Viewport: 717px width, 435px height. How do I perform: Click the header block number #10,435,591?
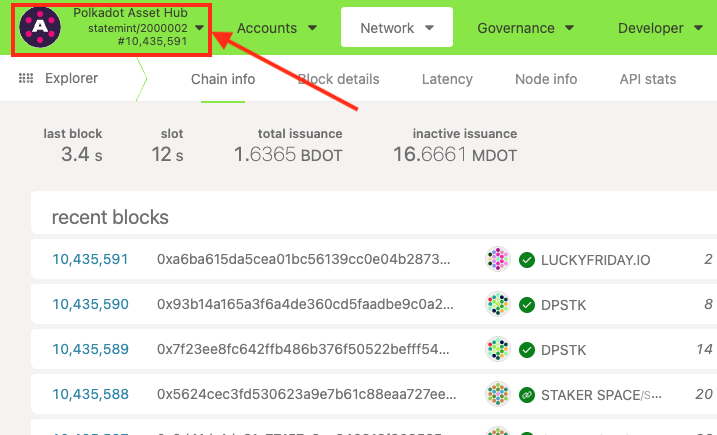[x=152, y=41]
